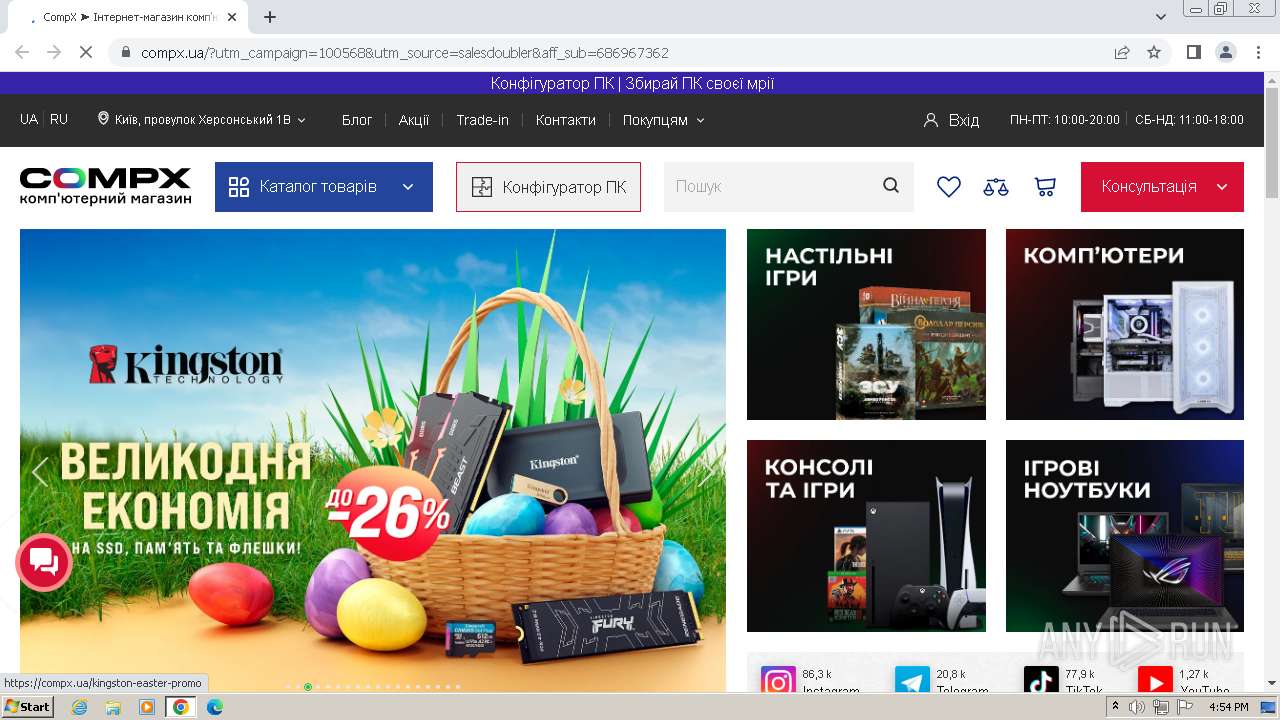
Task: Open Microsoft Edge from the taskbar
Action: pos(214,707)
